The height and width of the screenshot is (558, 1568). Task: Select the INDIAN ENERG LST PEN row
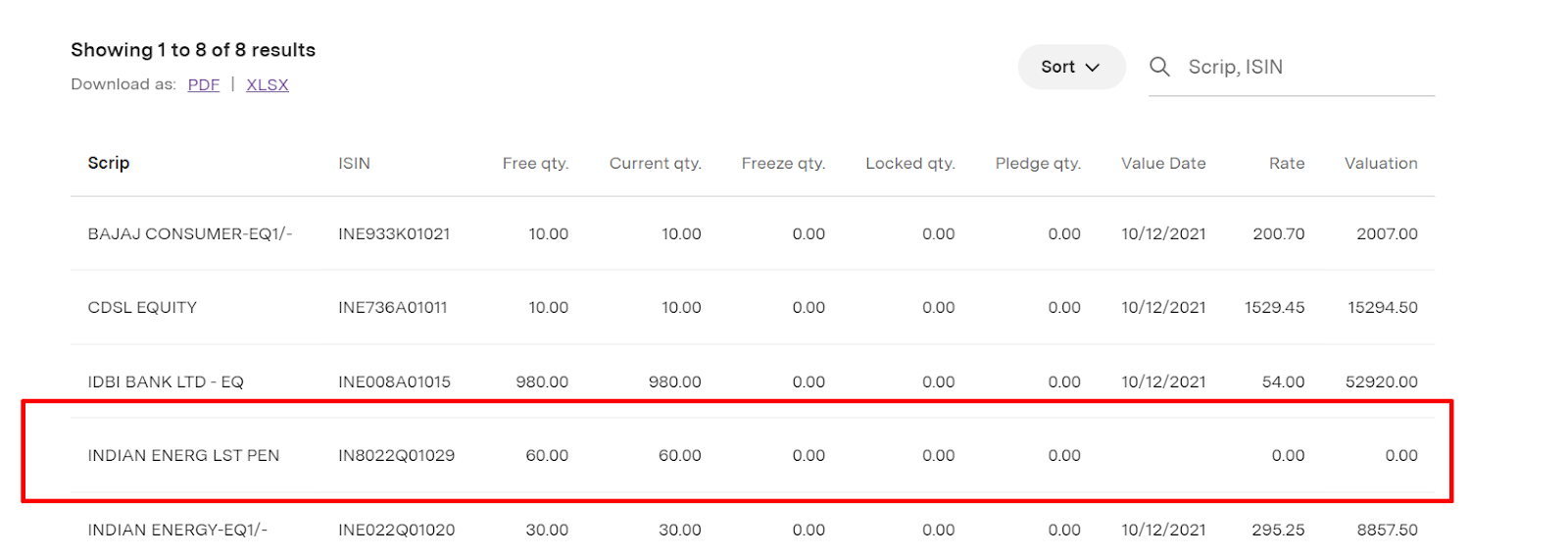point(753,455)
